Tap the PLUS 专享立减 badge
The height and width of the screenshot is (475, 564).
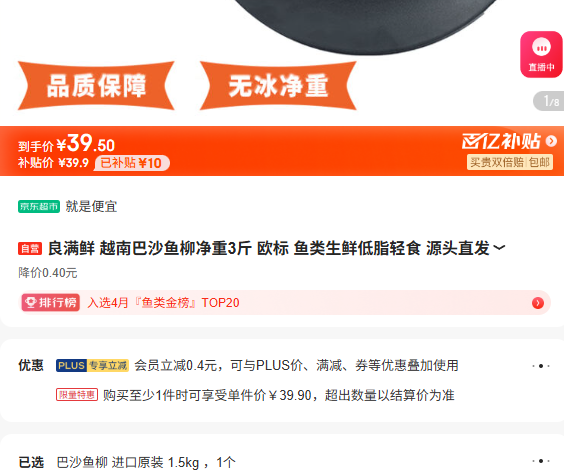tap(92, 365)
